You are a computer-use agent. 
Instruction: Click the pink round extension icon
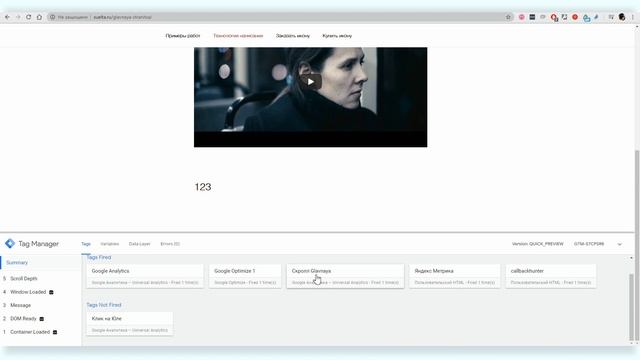522,17
